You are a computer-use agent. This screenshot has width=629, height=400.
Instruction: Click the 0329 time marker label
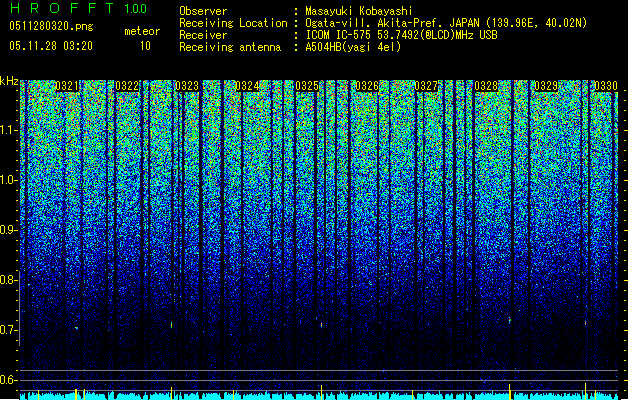point(546,86)
